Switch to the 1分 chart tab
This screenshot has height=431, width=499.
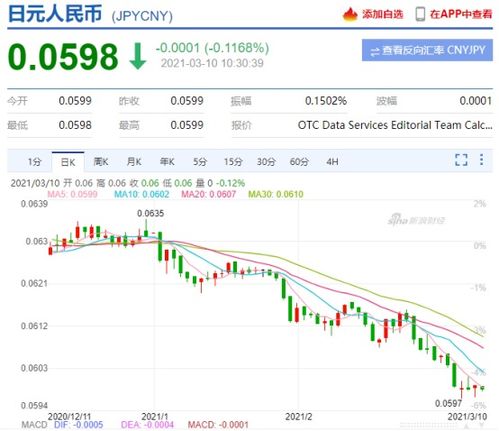34,162
